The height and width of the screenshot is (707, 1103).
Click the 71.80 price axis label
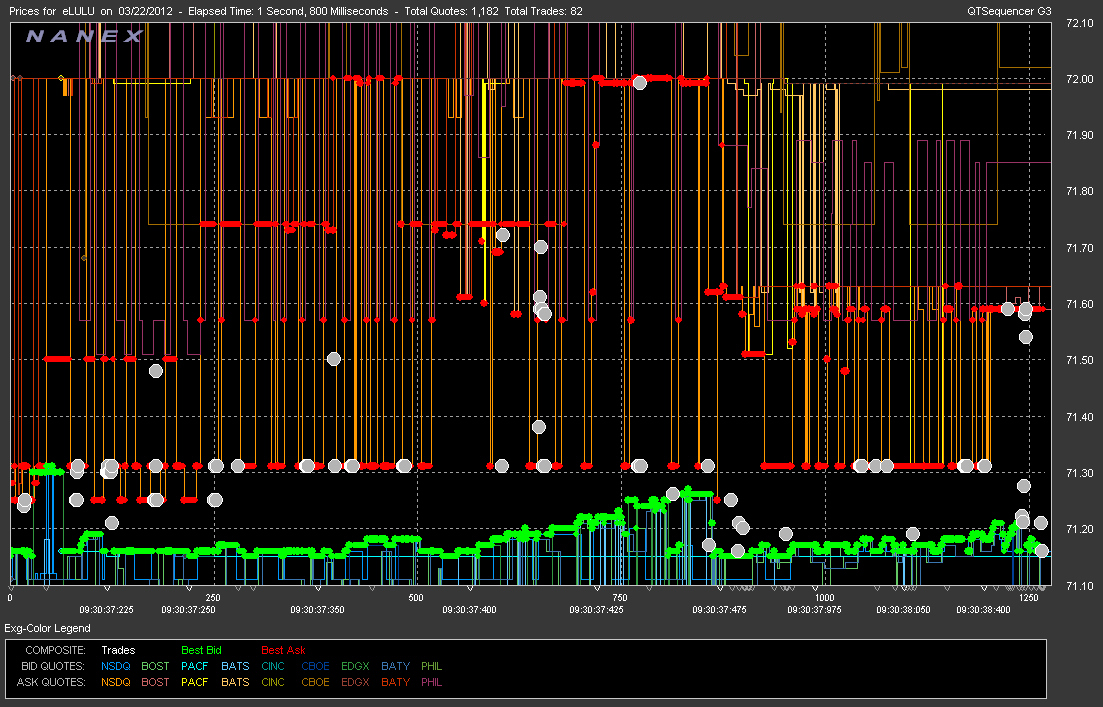1080,191
